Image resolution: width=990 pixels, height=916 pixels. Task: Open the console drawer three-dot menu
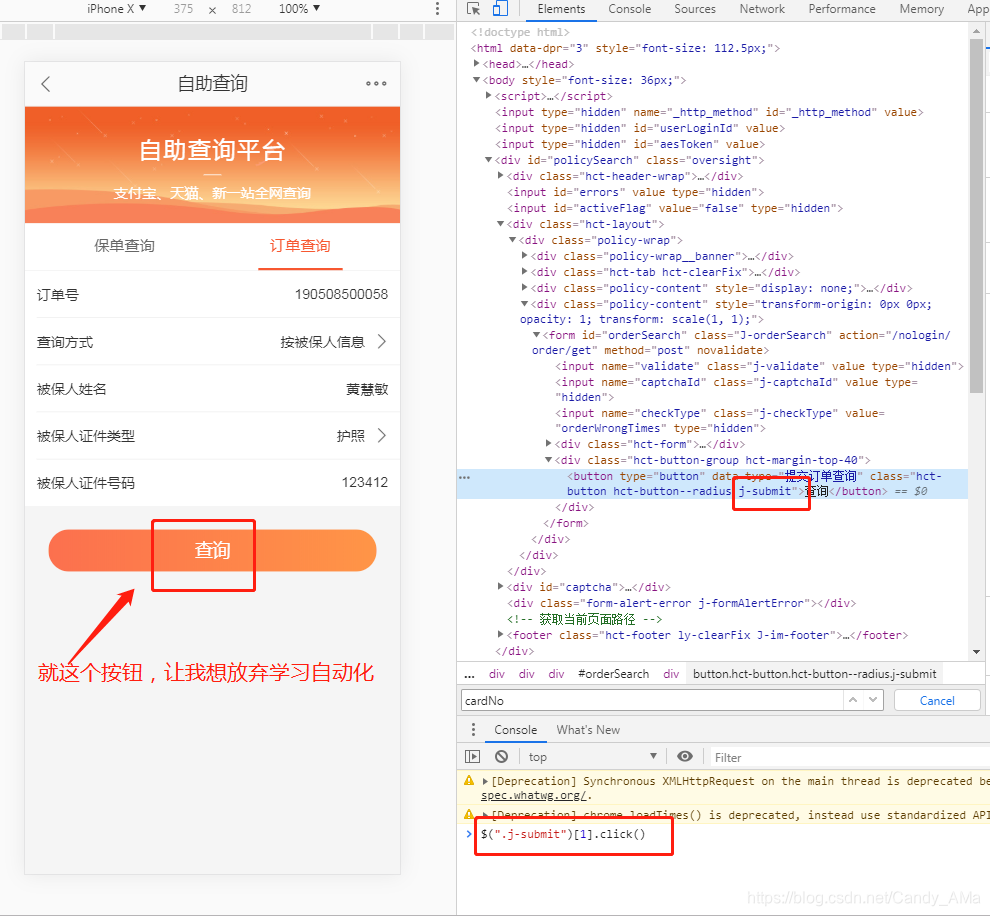[473, 730]
